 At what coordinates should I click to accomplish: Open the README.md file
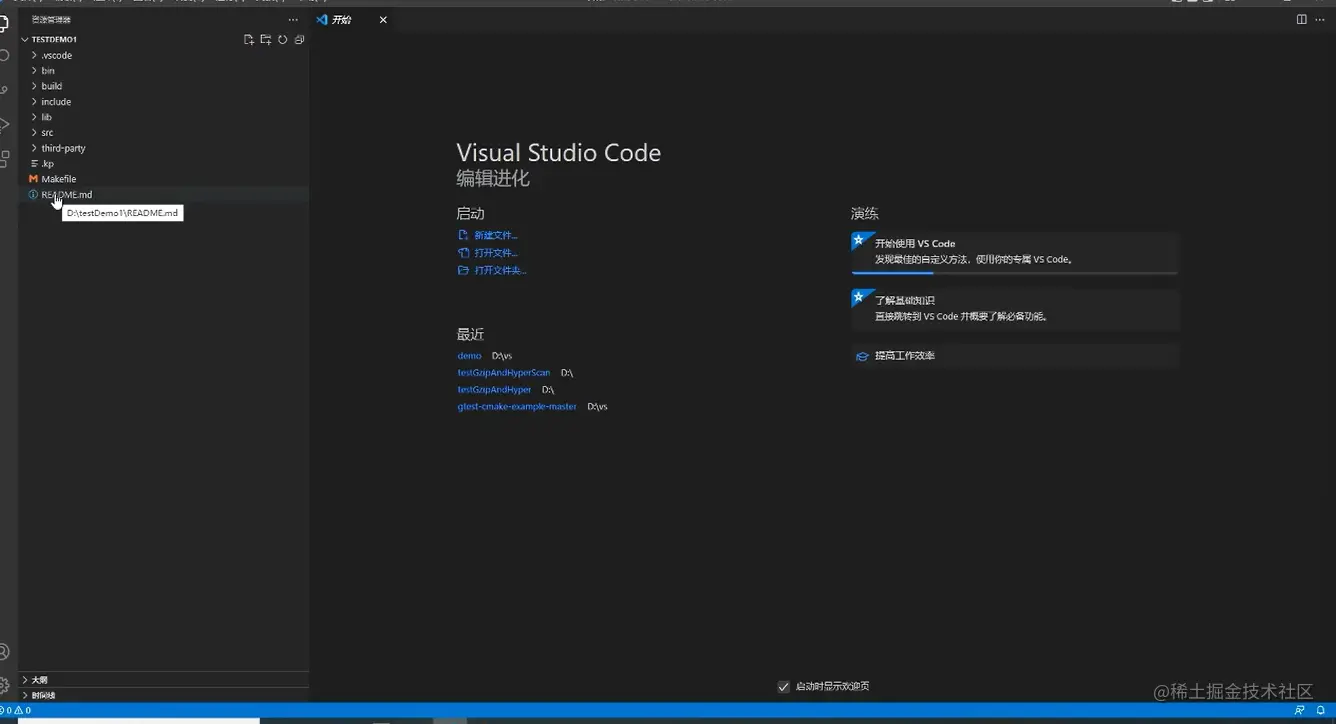pyautogui.click(x=164, y=195)
